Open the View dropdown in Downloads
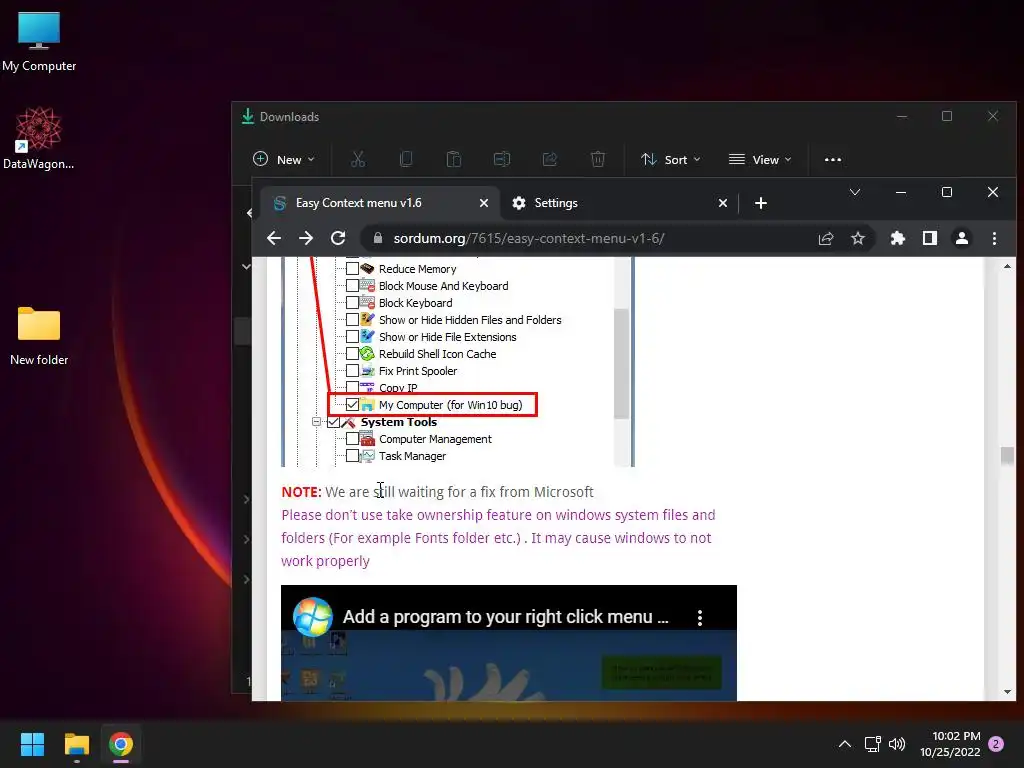 tap(760, 159)
